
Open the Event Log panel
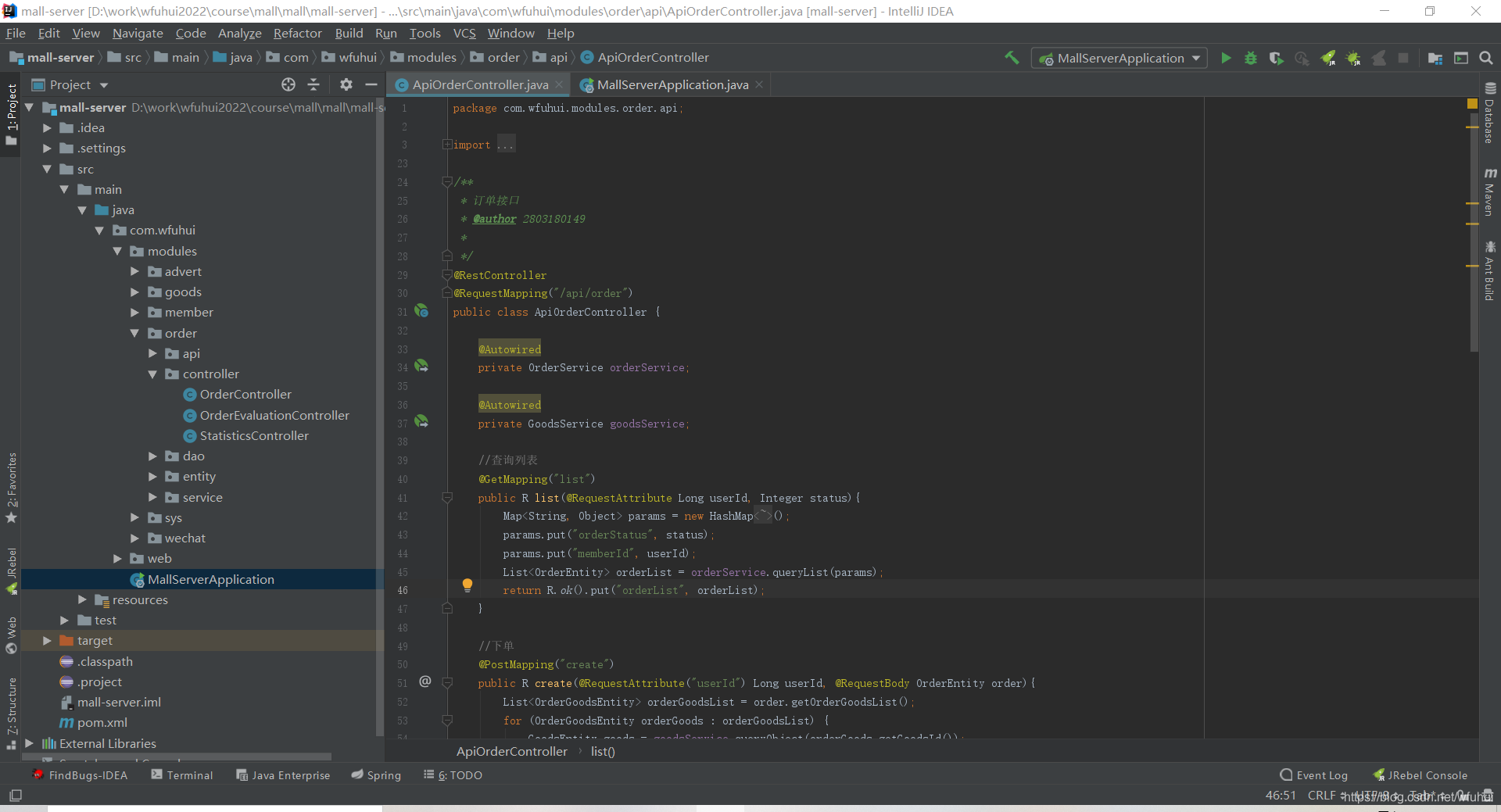[x=1313, y=775]
